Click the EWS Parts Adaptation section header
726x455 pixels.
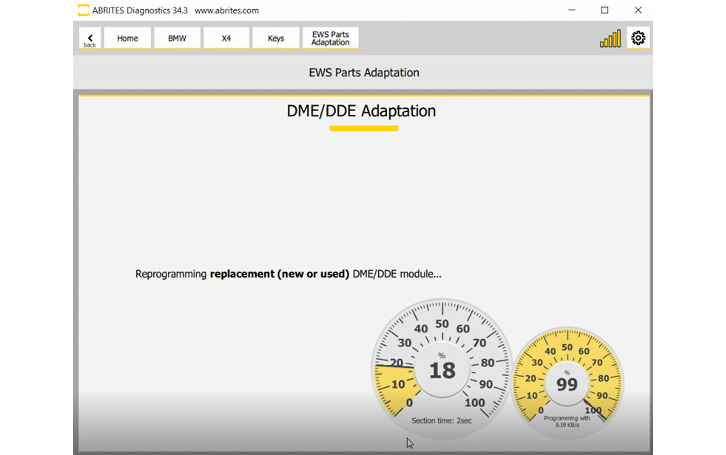[364, 72]
